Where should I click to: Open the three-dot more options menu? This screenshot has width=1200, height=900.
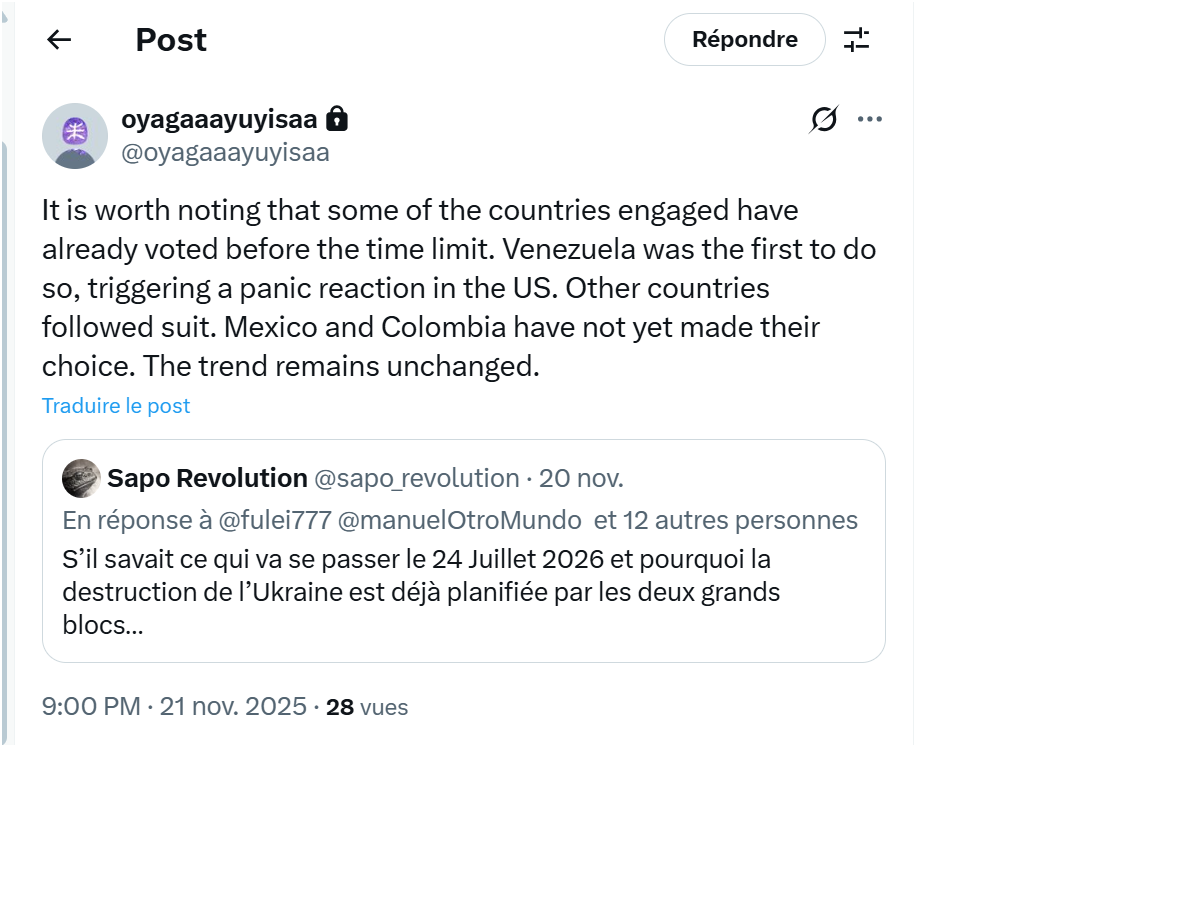[x=870, y=120]
